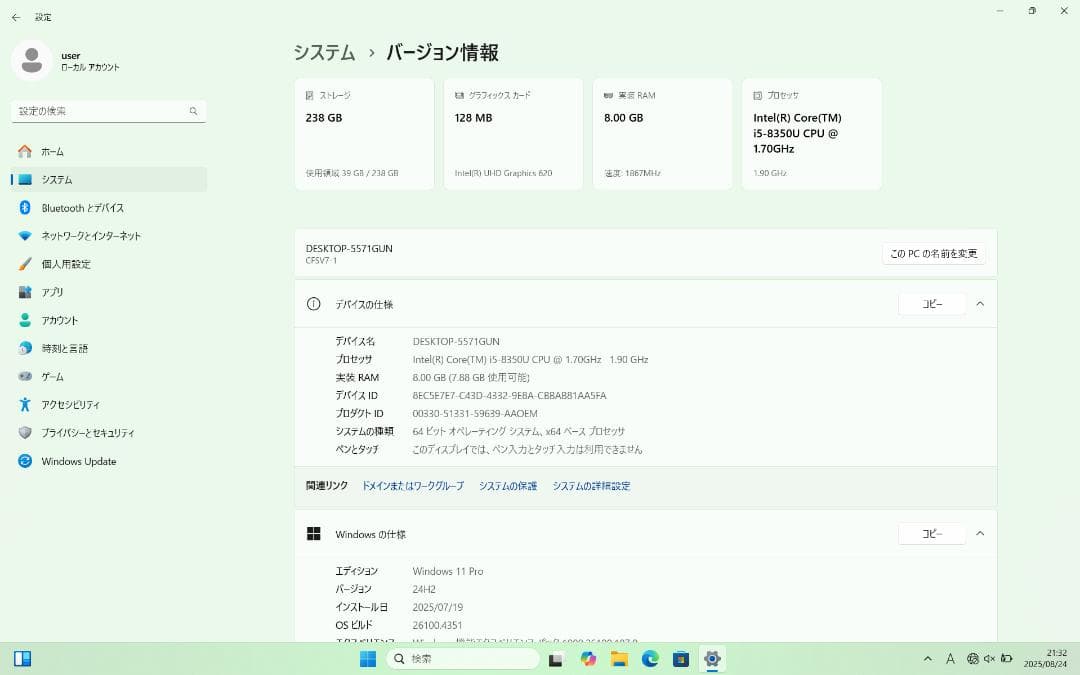Click the user avatar at top left
Viewport: 1080px width, 675px height.
pos(32,60)
